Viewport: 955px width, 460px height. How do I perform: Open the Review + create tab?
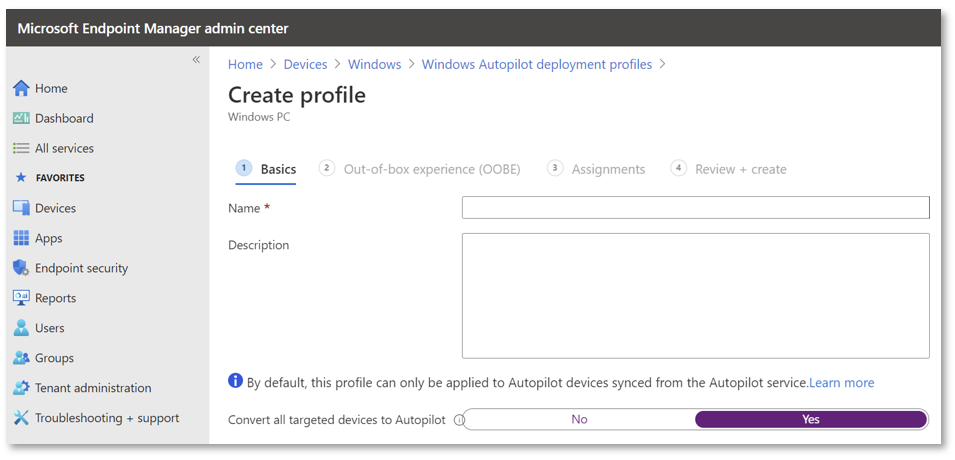[728, 169]
